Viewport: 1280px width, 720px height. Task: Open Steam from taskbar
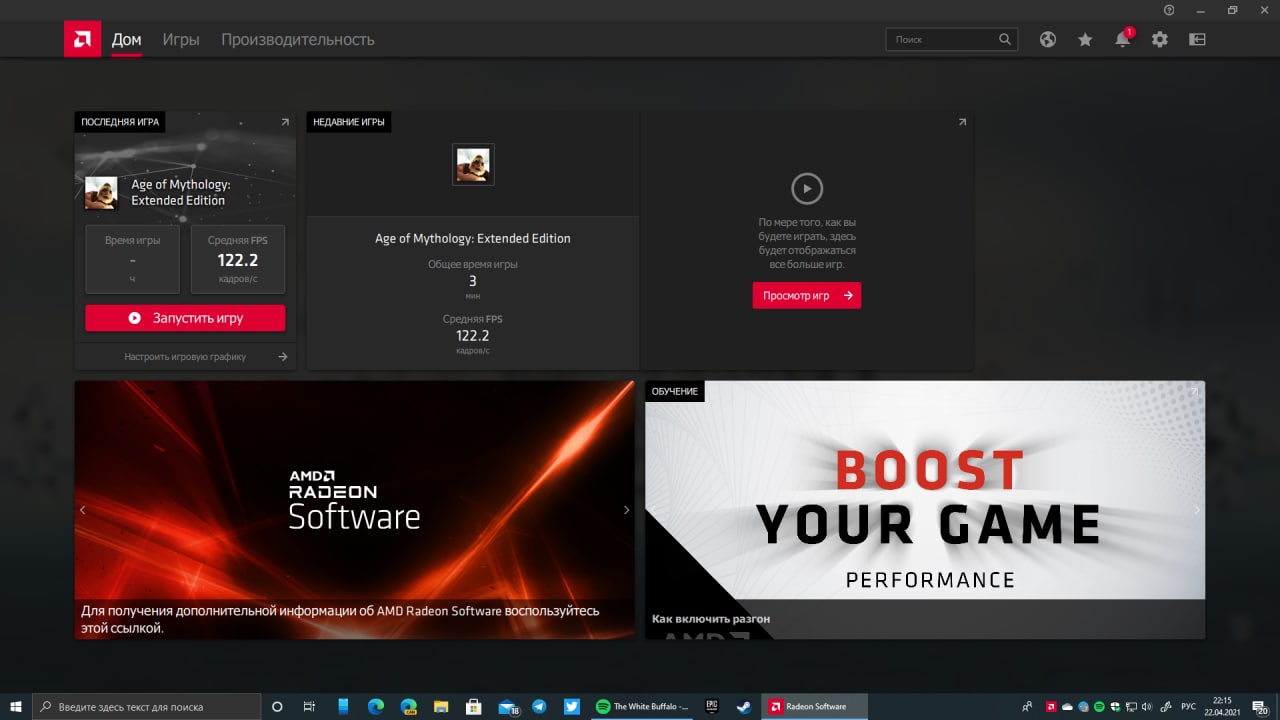point(744,706)
